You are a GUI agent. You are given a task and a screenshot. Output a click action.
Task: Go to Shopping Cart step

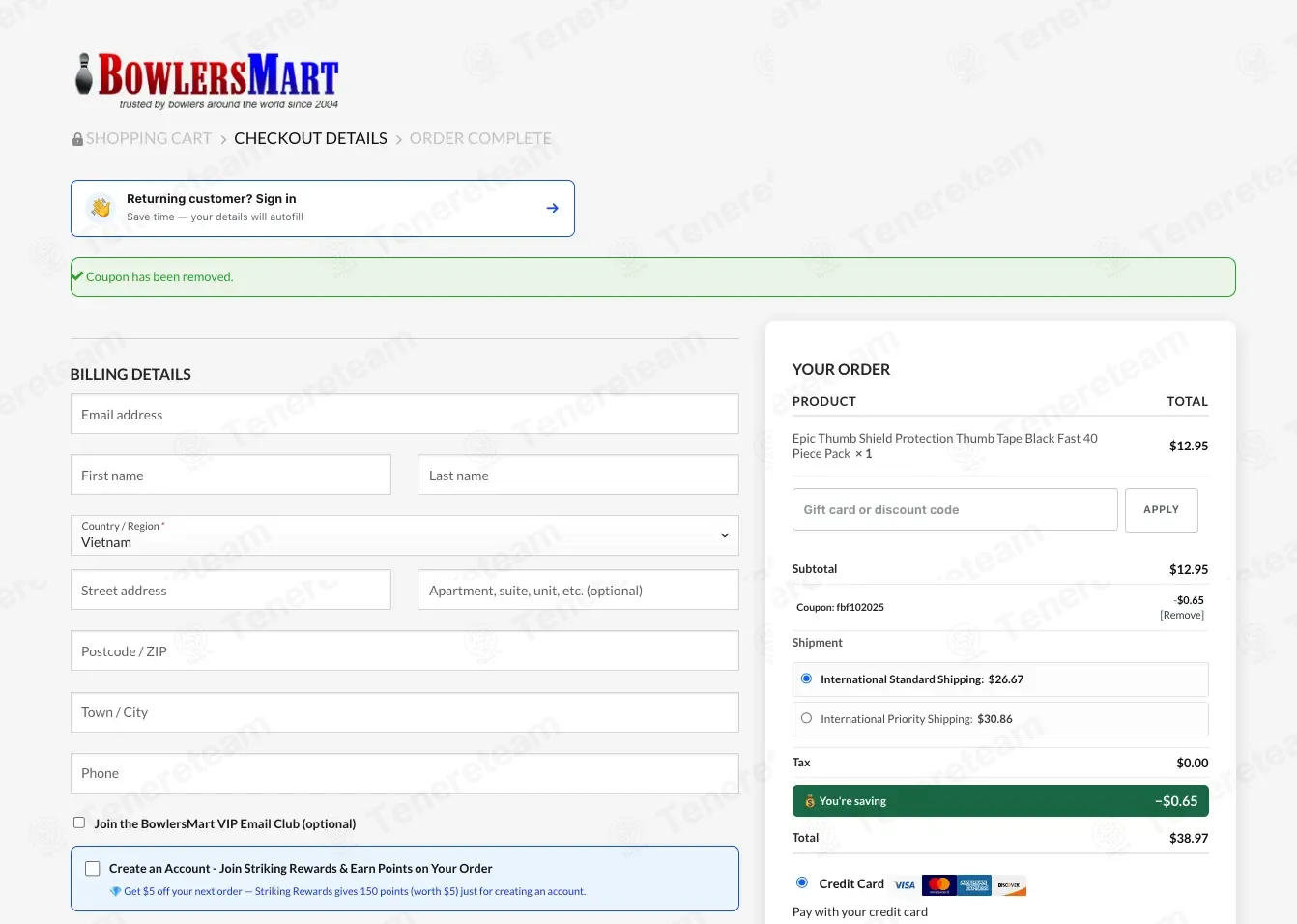(149, 138)
